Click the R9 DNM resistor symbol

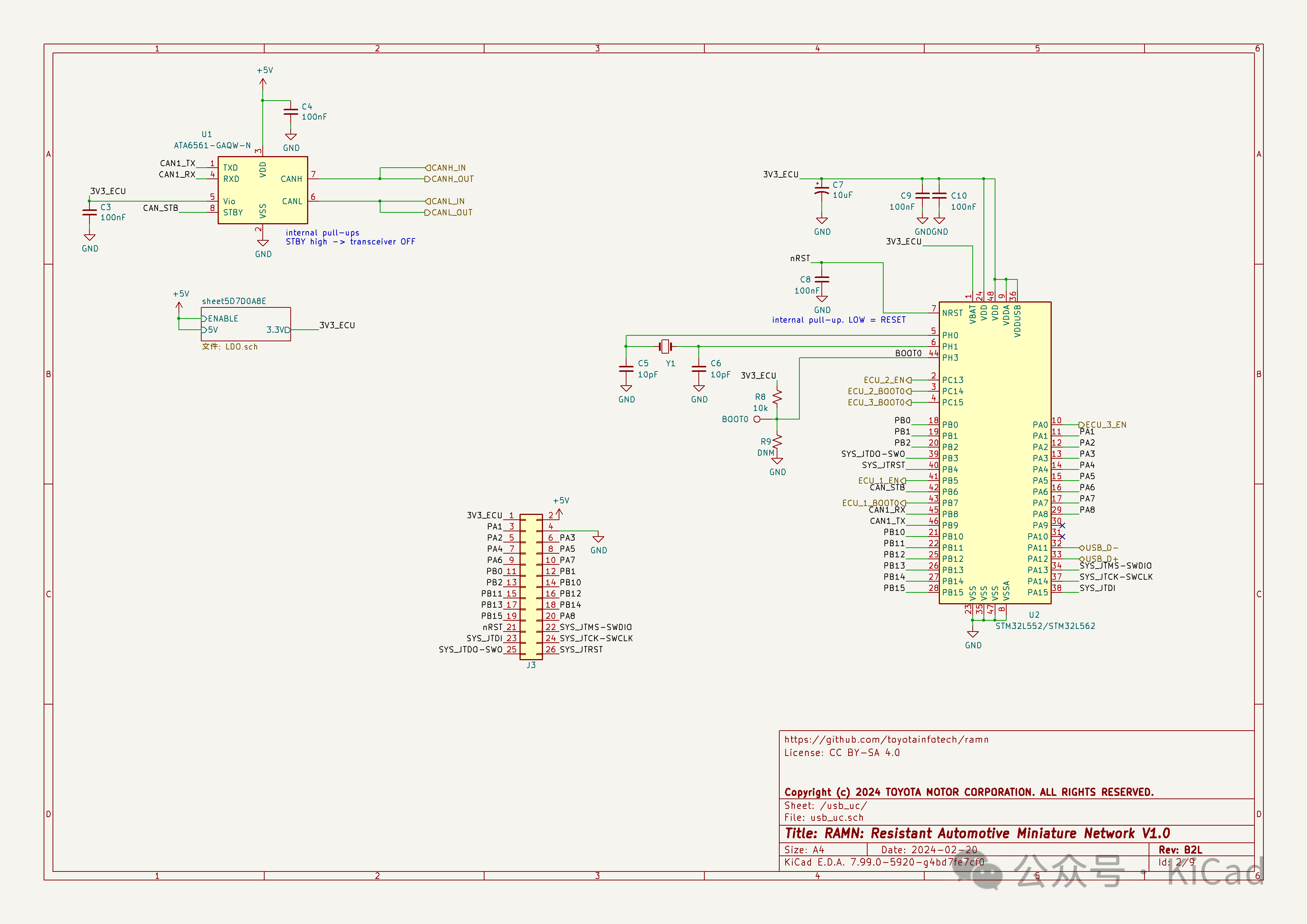tap(777, 442)
